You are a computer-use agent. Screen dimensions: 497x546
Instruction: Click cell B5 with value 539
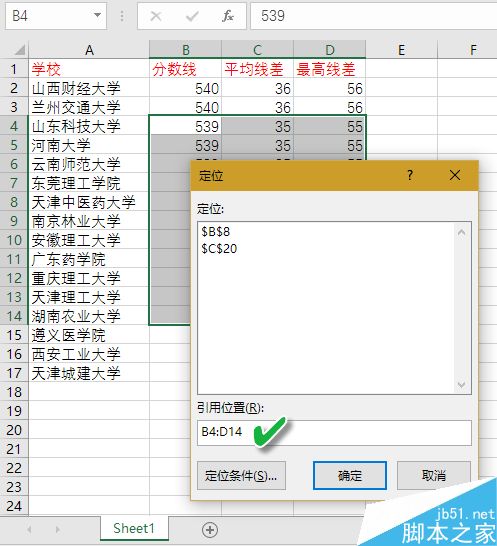185,145
